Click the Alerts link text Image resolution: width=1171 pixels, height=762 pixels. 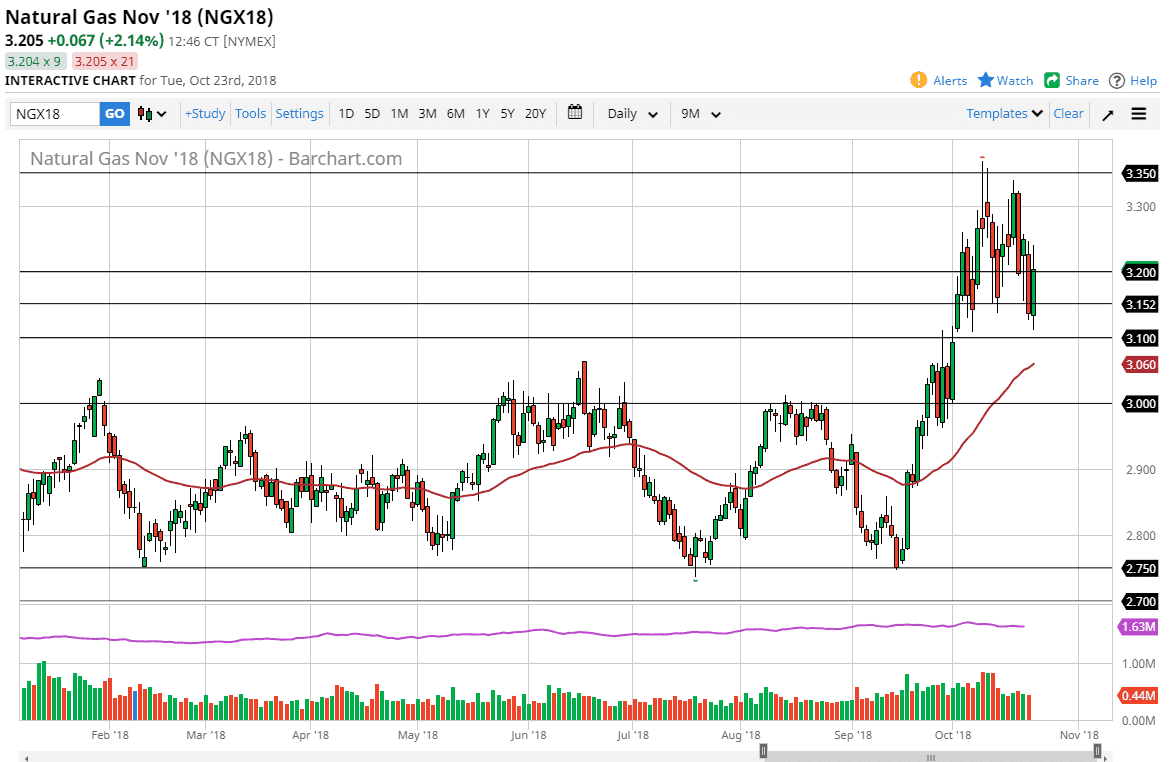(950, 81)
